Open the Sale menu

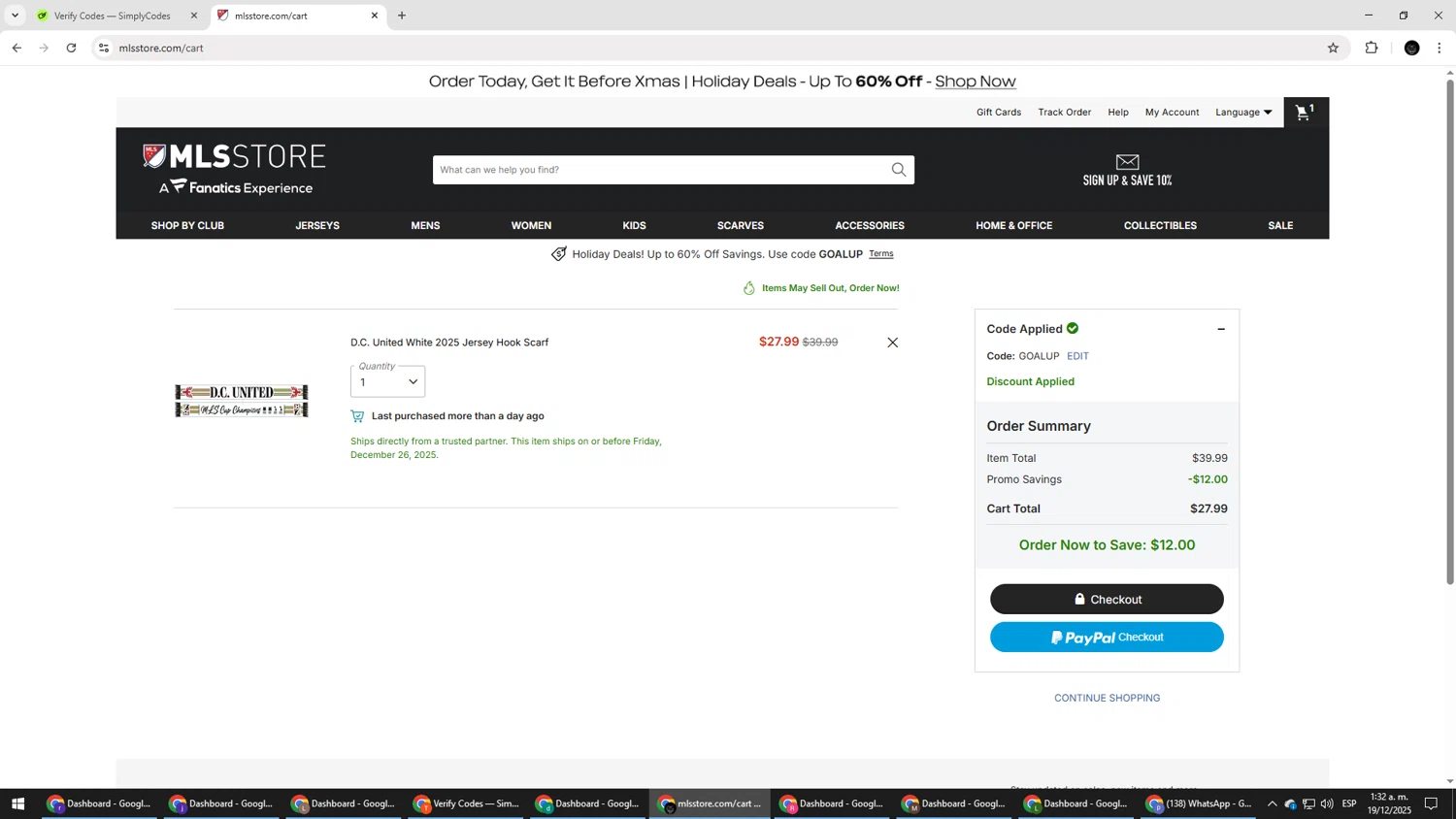(x=1280, y=226)
